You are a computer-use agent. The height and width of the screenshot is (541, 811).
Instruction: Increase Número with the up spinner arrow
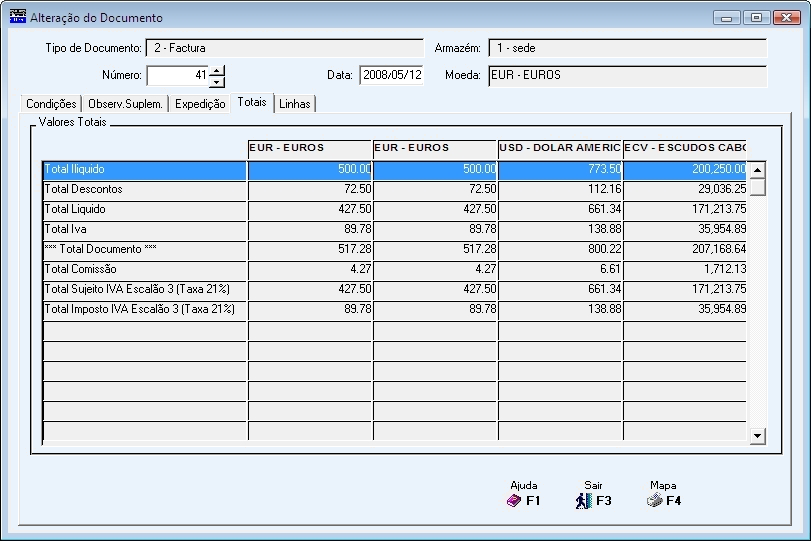pyautogui.click(x=217, y=70)
